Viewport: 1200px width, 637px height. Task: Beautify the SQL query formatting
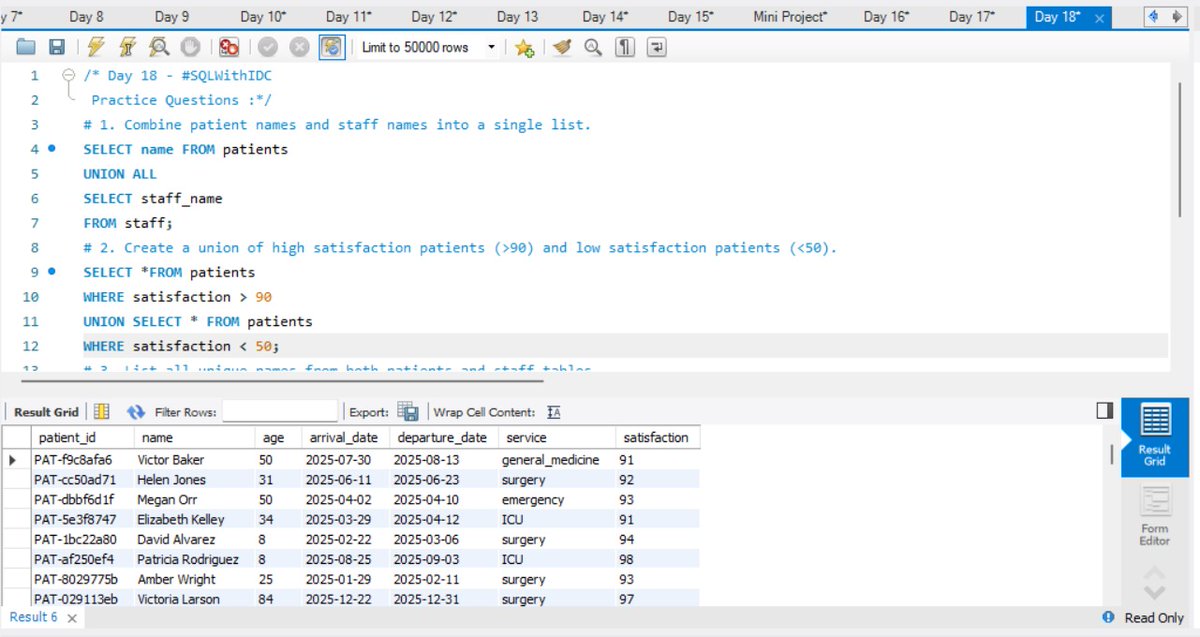pyautogui.click(x=560, y=47)
